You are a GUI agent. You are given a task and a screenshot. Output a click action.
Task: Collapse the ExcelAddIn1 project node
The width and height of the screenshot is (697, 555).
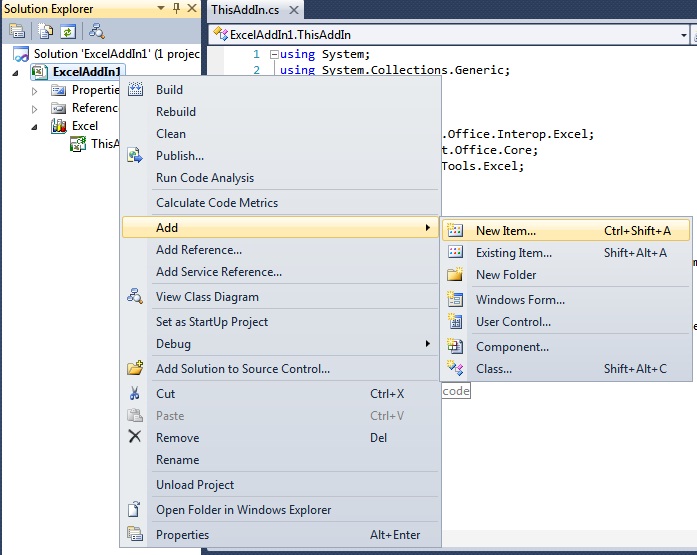coord(16,73)
